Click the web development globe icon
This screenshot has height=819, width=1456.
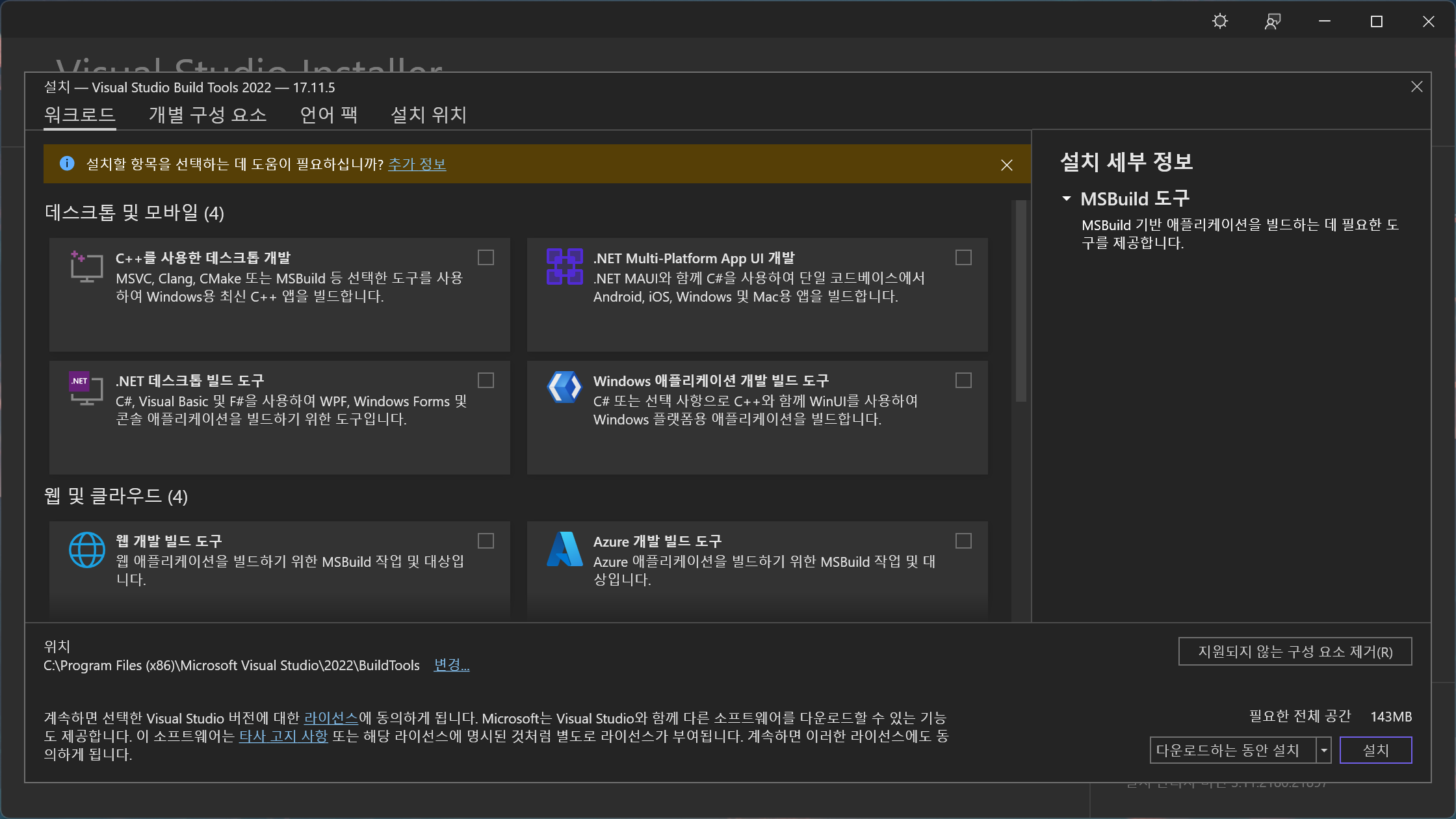(x=86, y=550)
